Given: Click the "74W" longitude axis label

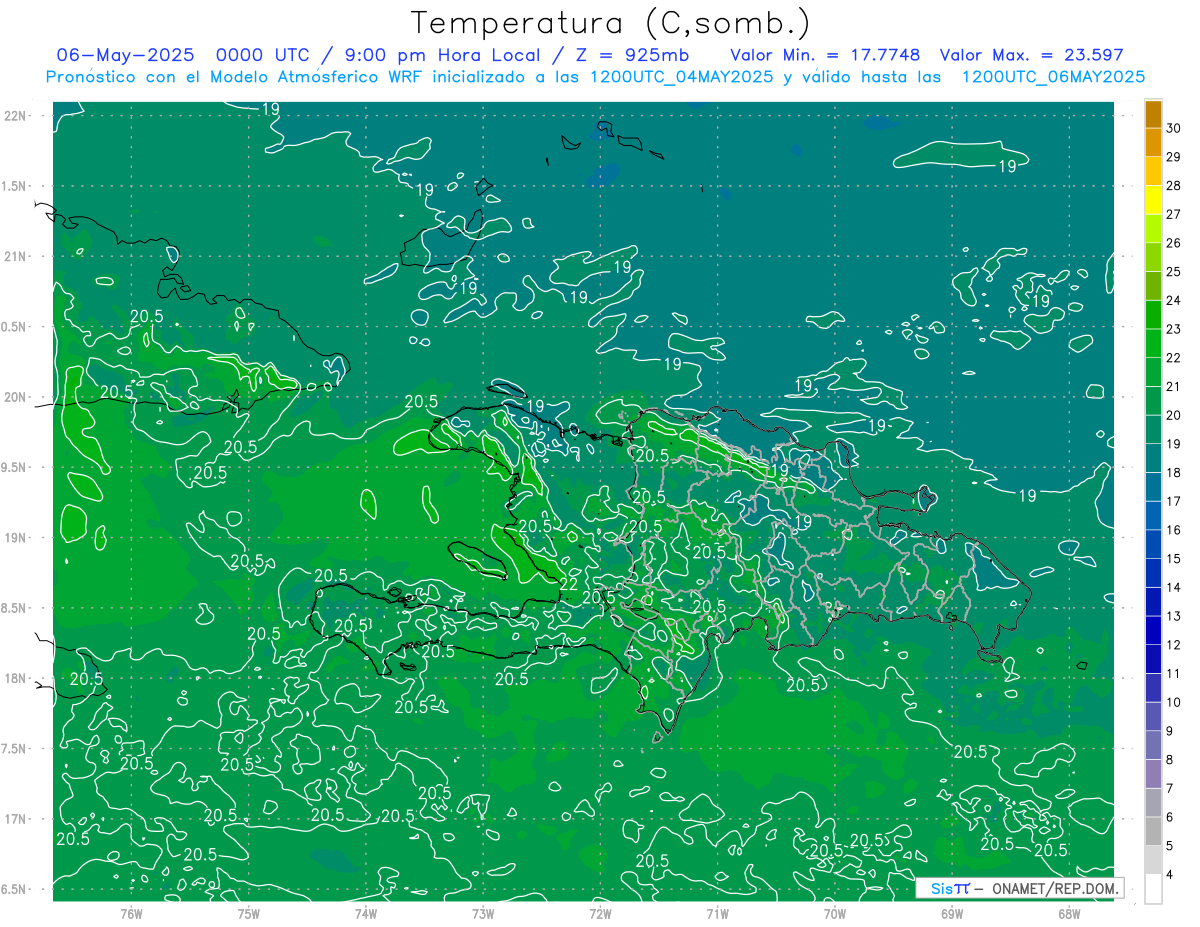Looking at the screenshot, I should coord(365,913).
